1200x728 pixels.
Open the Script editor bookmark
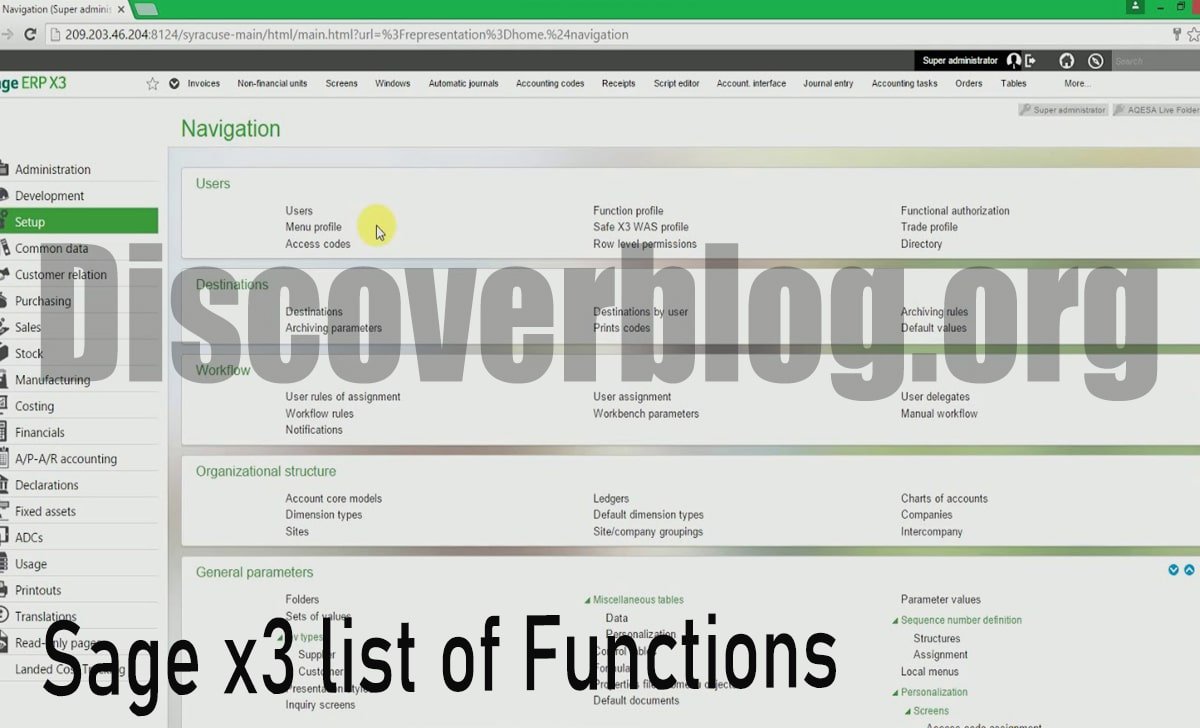tap(677, 84)
